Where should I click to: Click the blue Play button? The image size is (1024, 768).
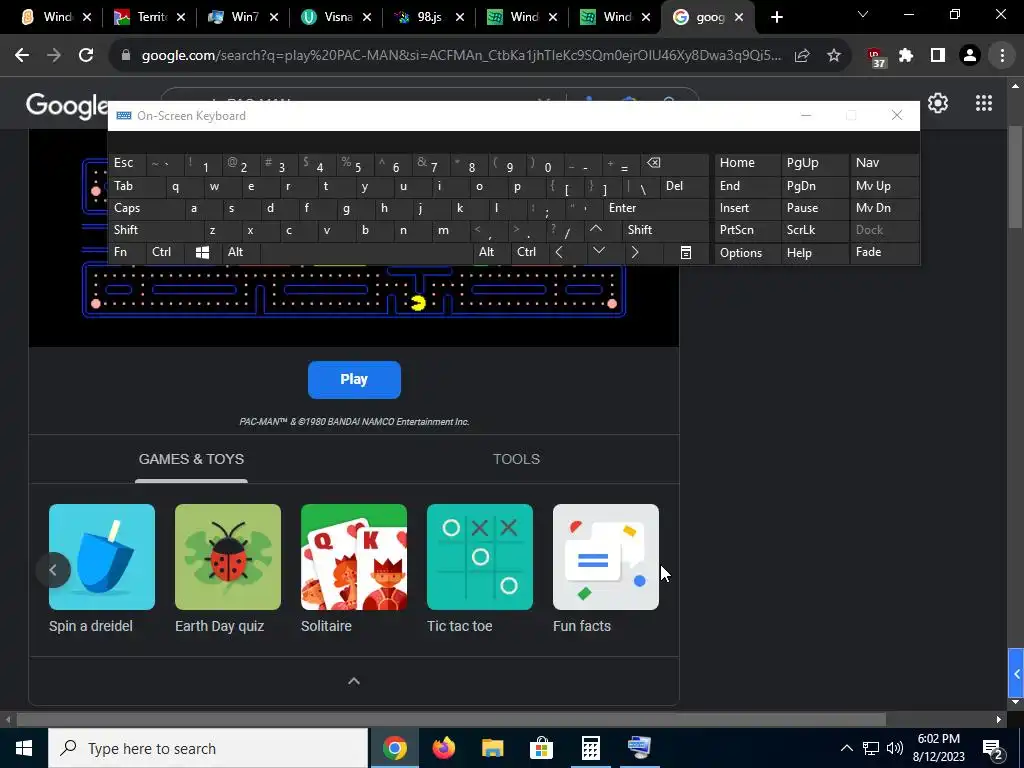(x=354, y=379)
